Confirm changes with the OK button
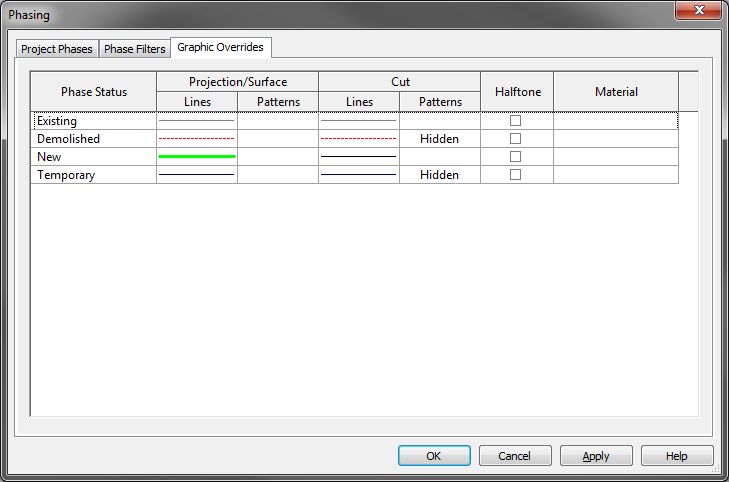Viewport: 729px width, 482px height. tap(434, 456)
